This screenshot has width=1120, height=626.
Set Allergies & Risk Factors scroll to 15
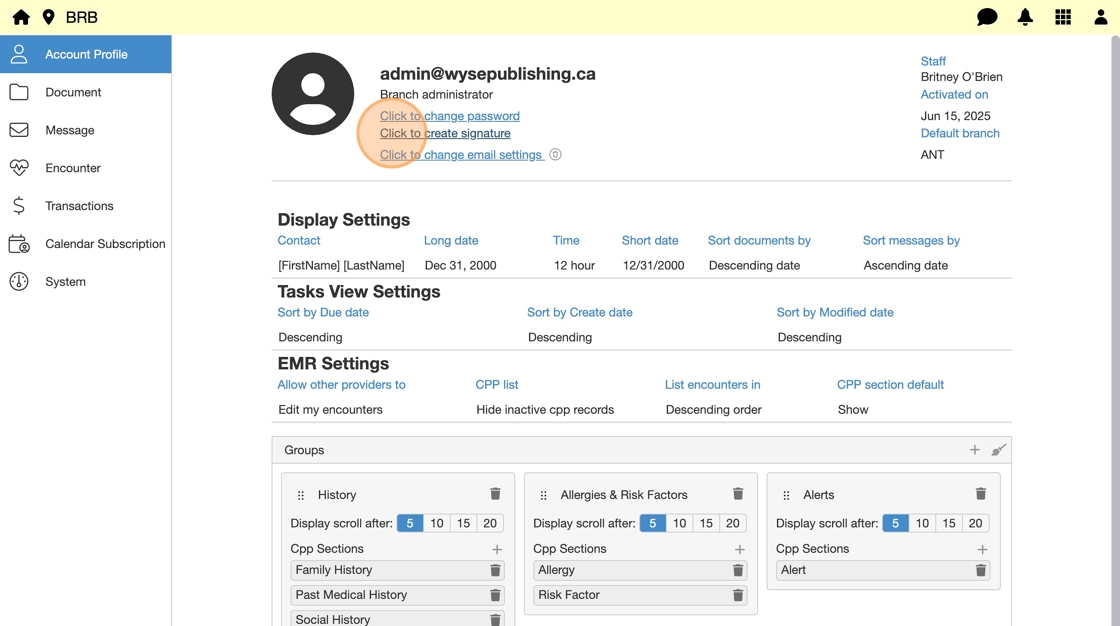[706, 523]
